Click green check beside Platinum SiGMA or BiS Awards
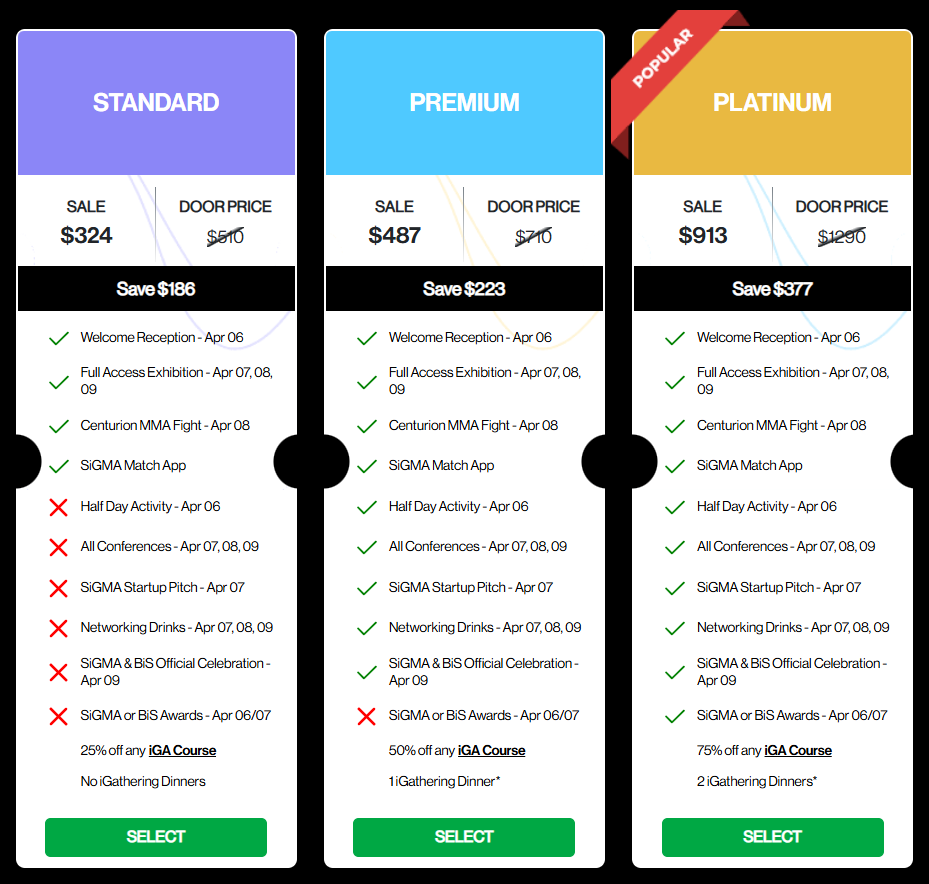This screenshot has width=929, height=884. 675,716
